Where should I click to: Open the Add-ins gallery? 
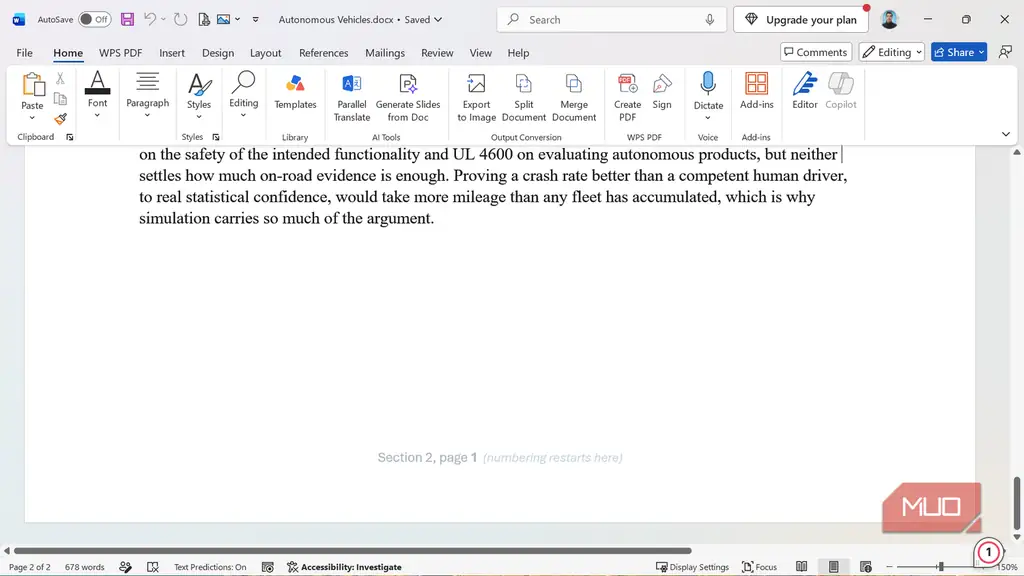click(756, 91)
